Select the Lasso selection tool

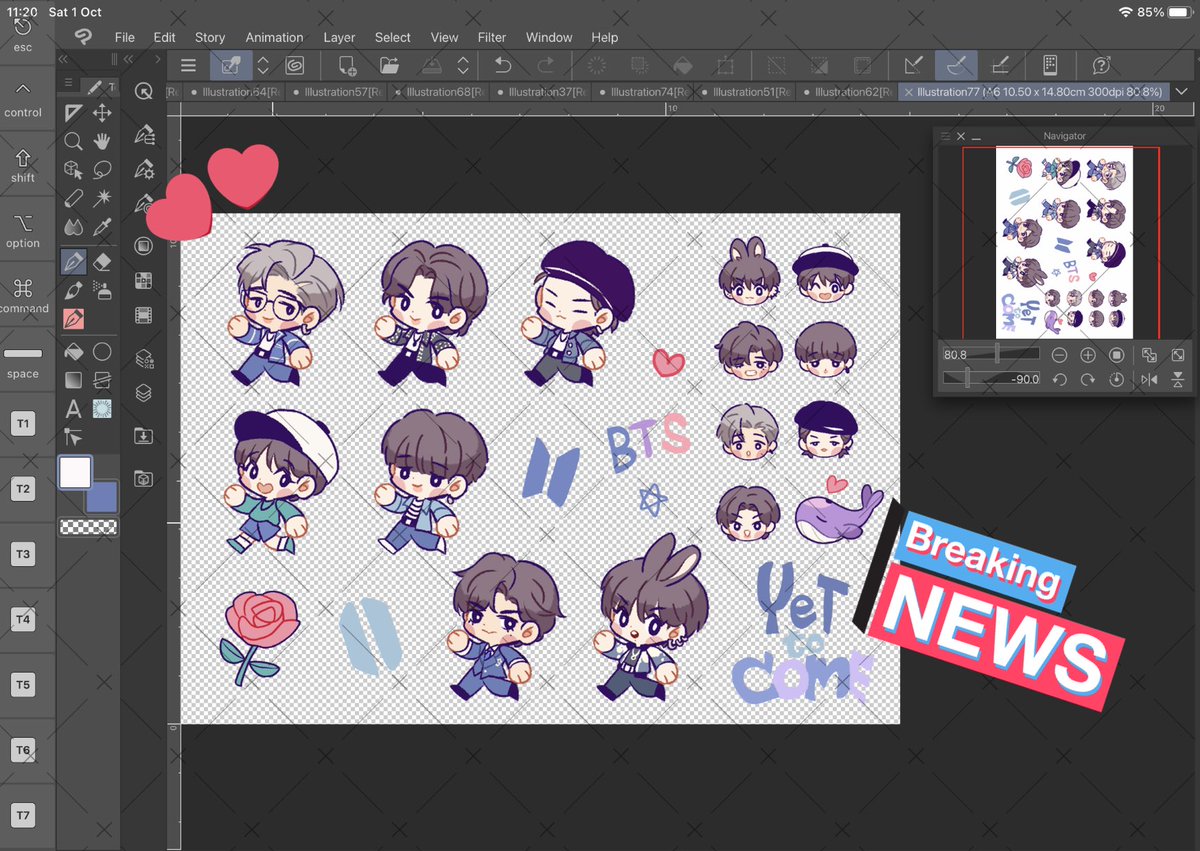[x=102, y=170]
